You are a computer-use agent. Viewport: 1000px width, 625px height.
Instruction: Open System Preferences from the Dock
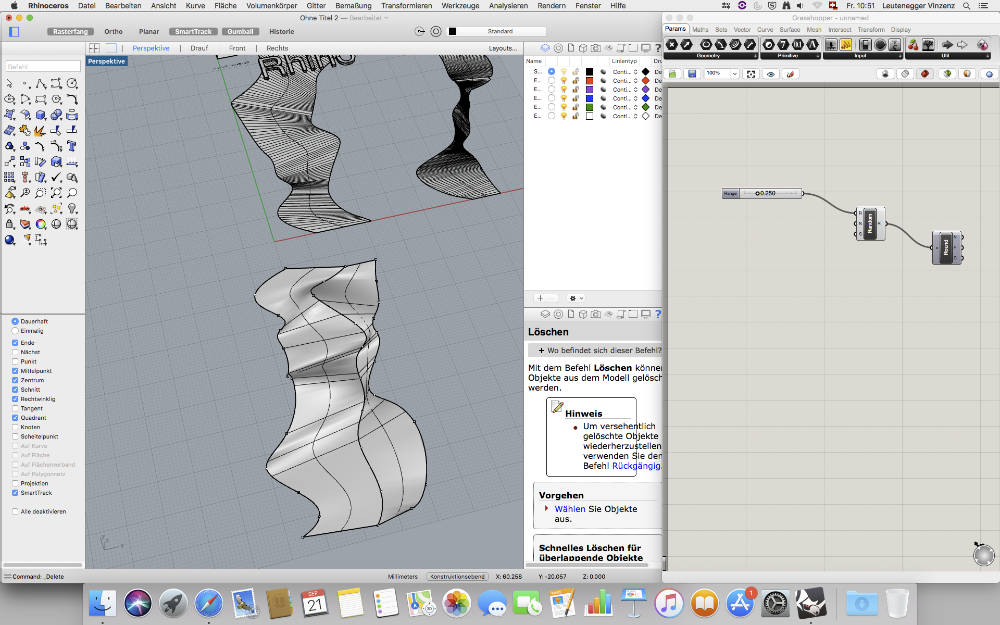click(776, 603)
